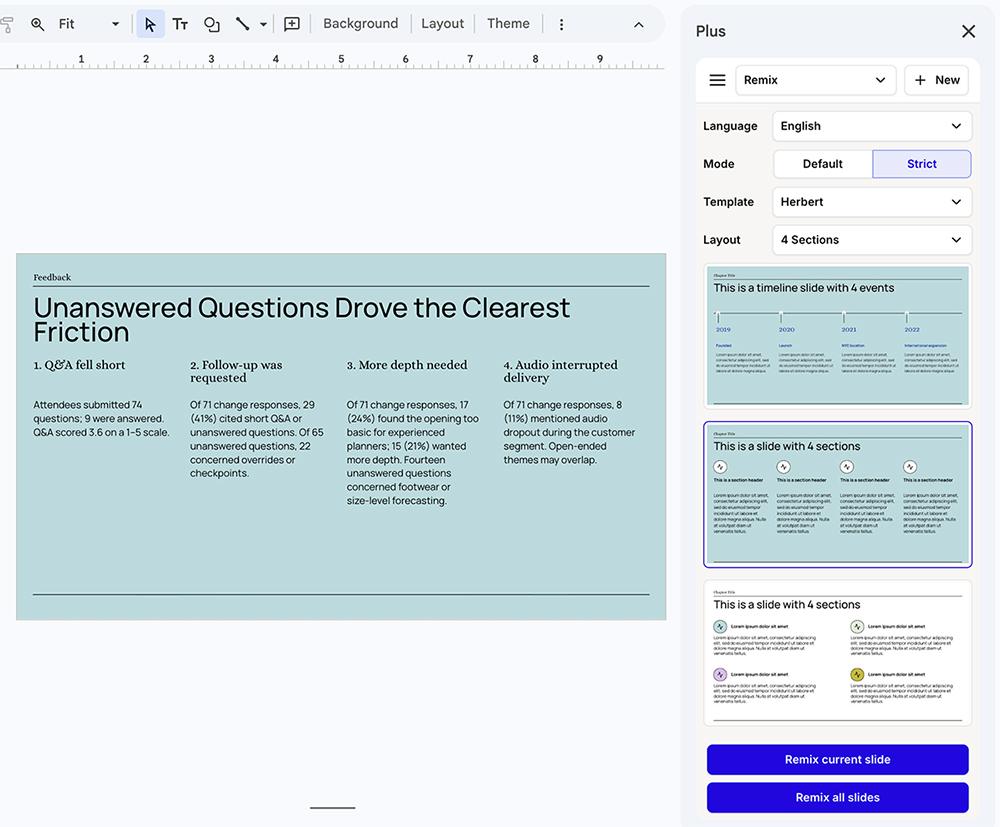The width and height of the screenshot is (1000, 827).
Task: Select the white 4 sections grid thumbnail
Action: [x=837, y=653]
